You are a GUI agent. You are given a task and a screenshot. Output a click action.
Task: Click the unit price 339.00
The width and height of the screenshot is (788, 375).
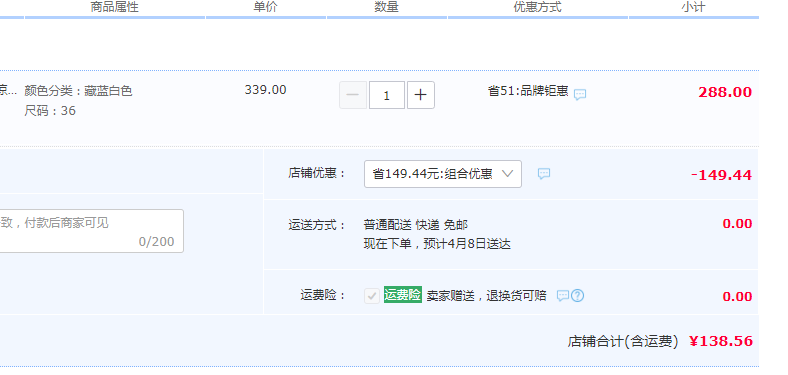coord(265,90)
